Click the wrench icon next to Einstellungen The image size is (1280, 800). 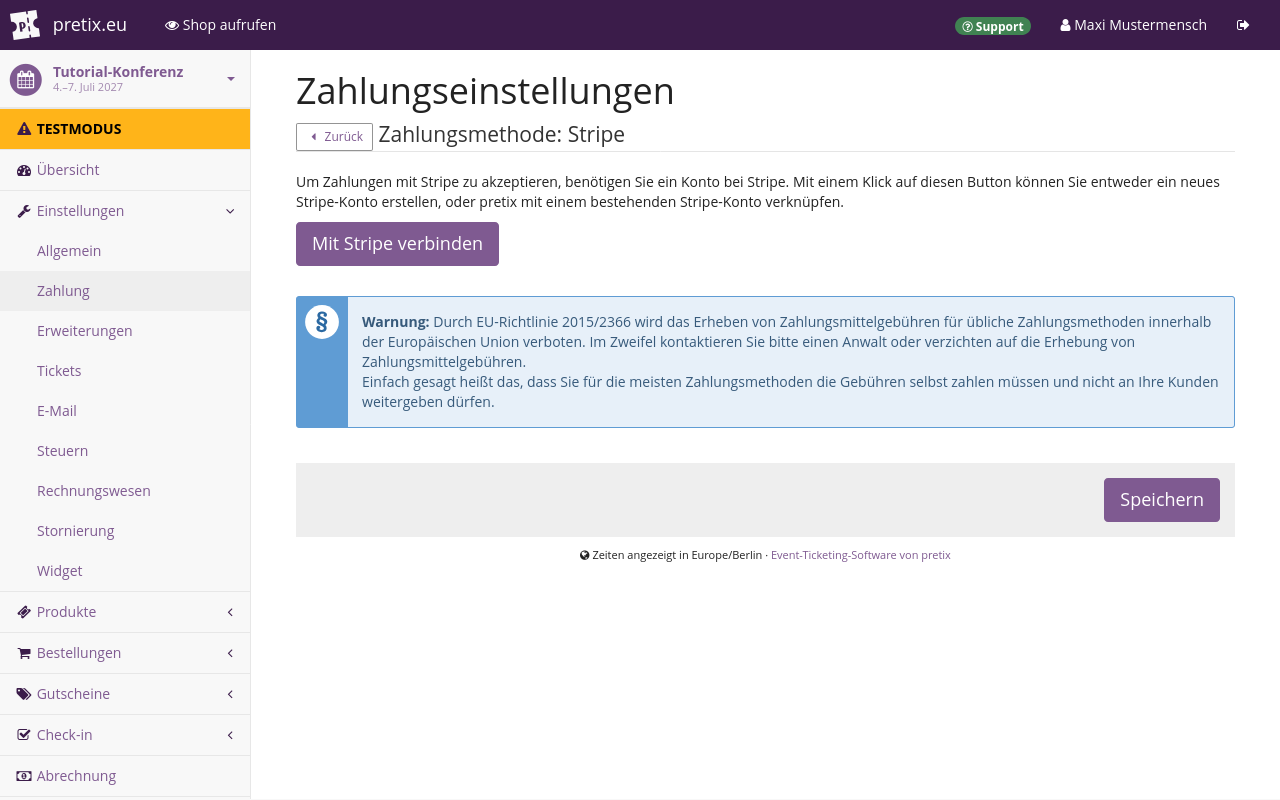(x=24, y=211)
